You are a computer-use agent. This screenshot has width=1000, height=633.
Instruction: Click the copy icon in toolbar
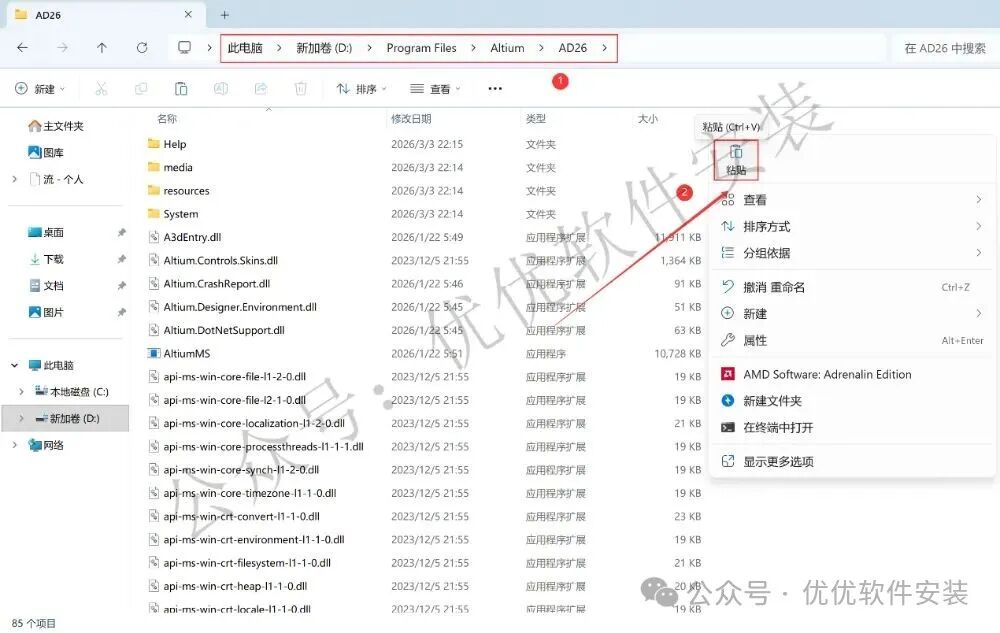point(141,89)
